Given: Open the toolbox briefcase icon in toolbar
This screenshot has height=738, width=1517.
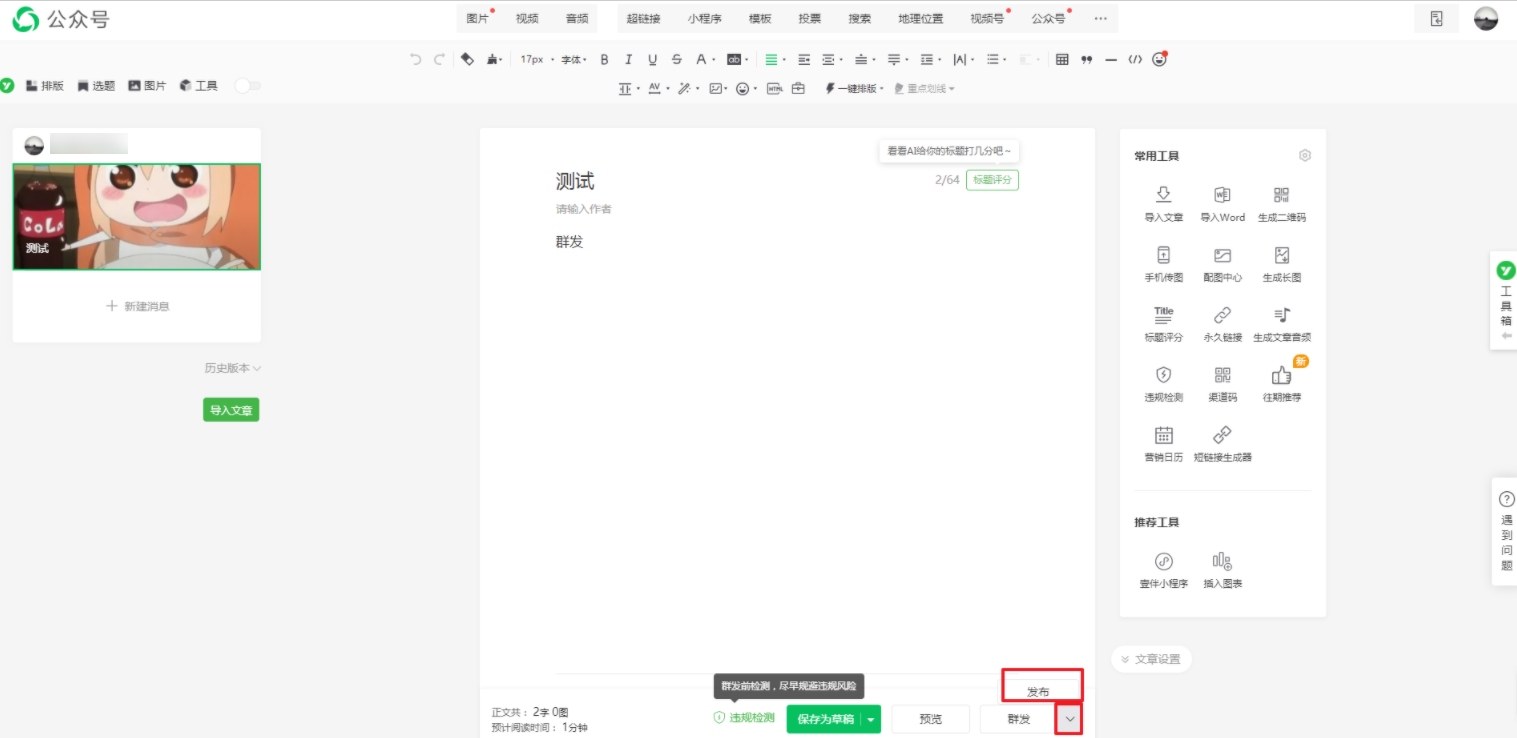Looking at the screenshot, I should [798, 89].
